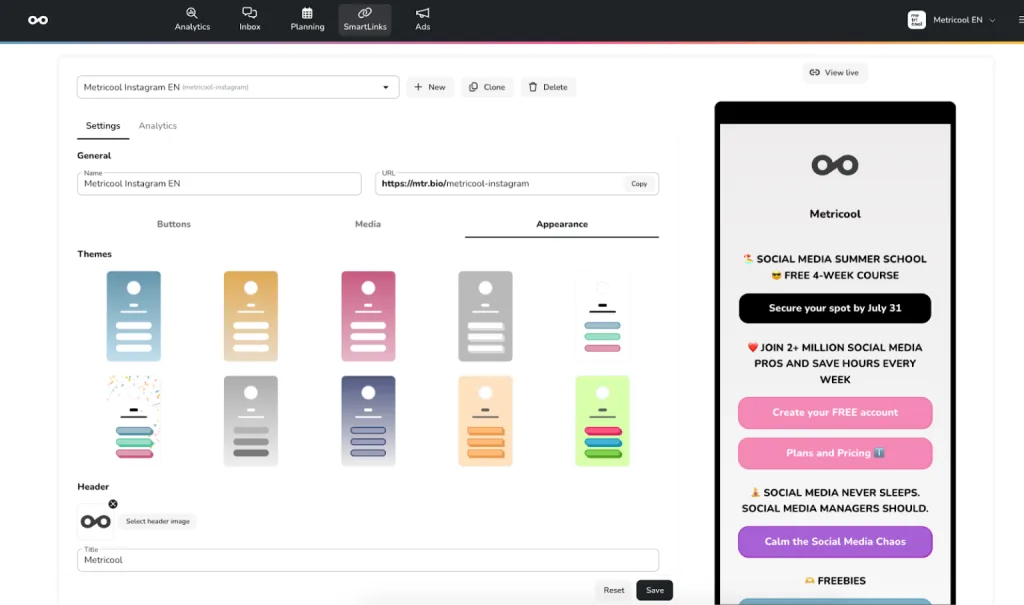1024x605 pixels.
Task: Open Analytics from the top navigation
Action: tap(192, 19)
